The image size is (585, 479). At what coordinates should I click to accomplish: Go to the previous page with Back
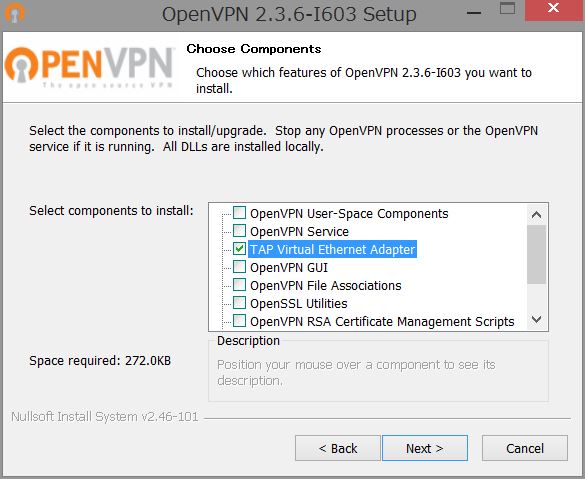coord(338,448)
